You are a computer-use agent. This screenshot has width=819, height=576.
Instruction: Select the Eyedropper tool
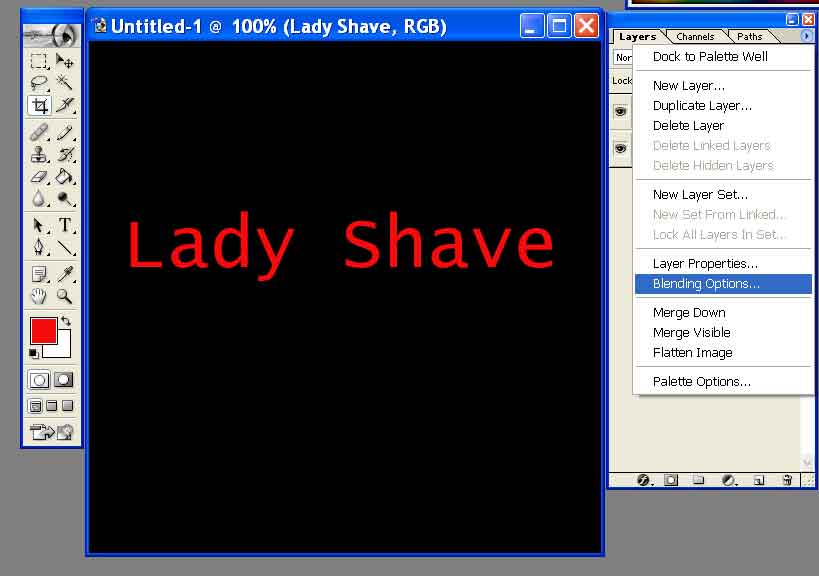click(x=65, y=274)
